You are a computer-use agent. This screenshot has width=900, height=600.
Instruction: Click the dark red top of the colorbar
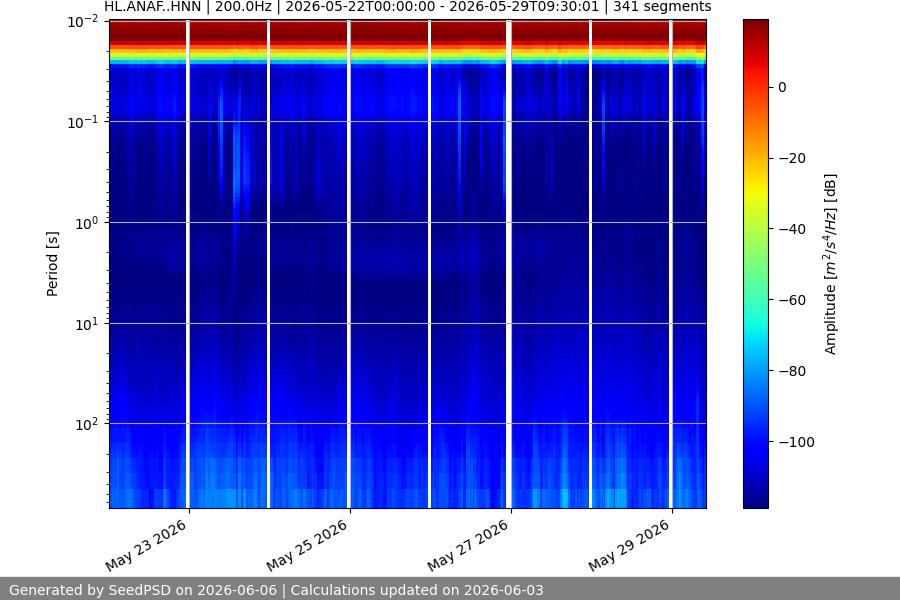pos(755,26)
